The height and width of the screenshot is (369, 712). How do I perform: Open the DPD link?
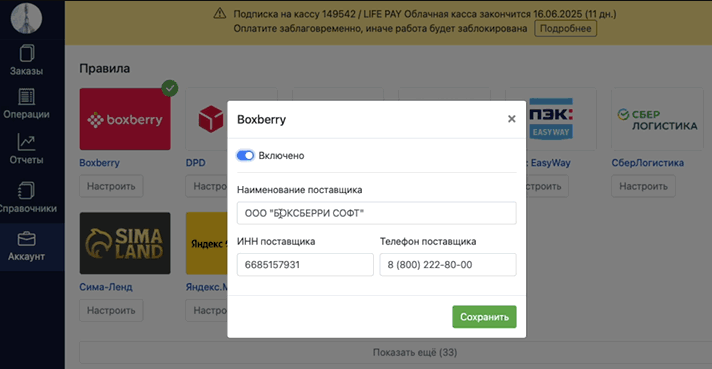click(x=195, y=162)
